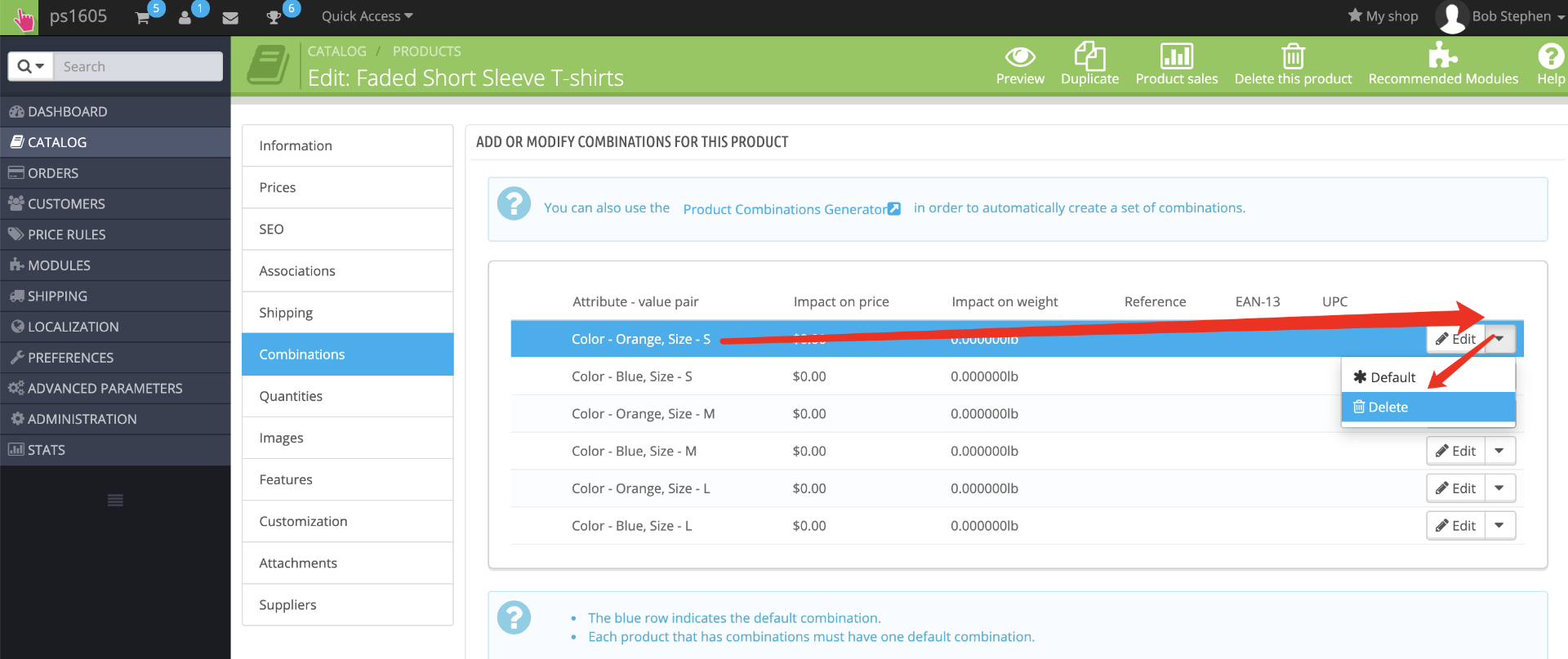Switch to the product Shipping tab

[348, 313]
